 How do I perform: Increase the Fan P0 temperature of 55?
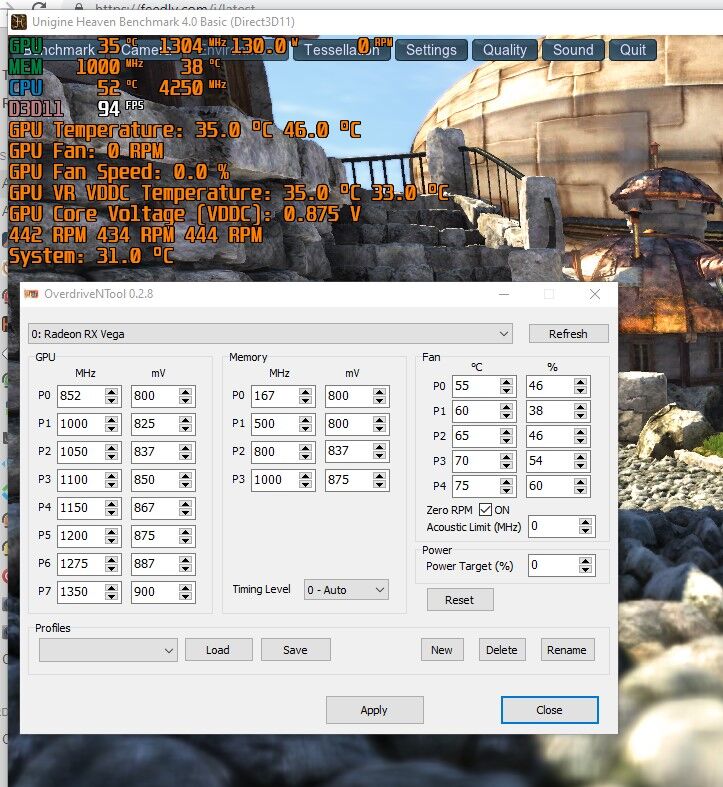pos(507,381)
